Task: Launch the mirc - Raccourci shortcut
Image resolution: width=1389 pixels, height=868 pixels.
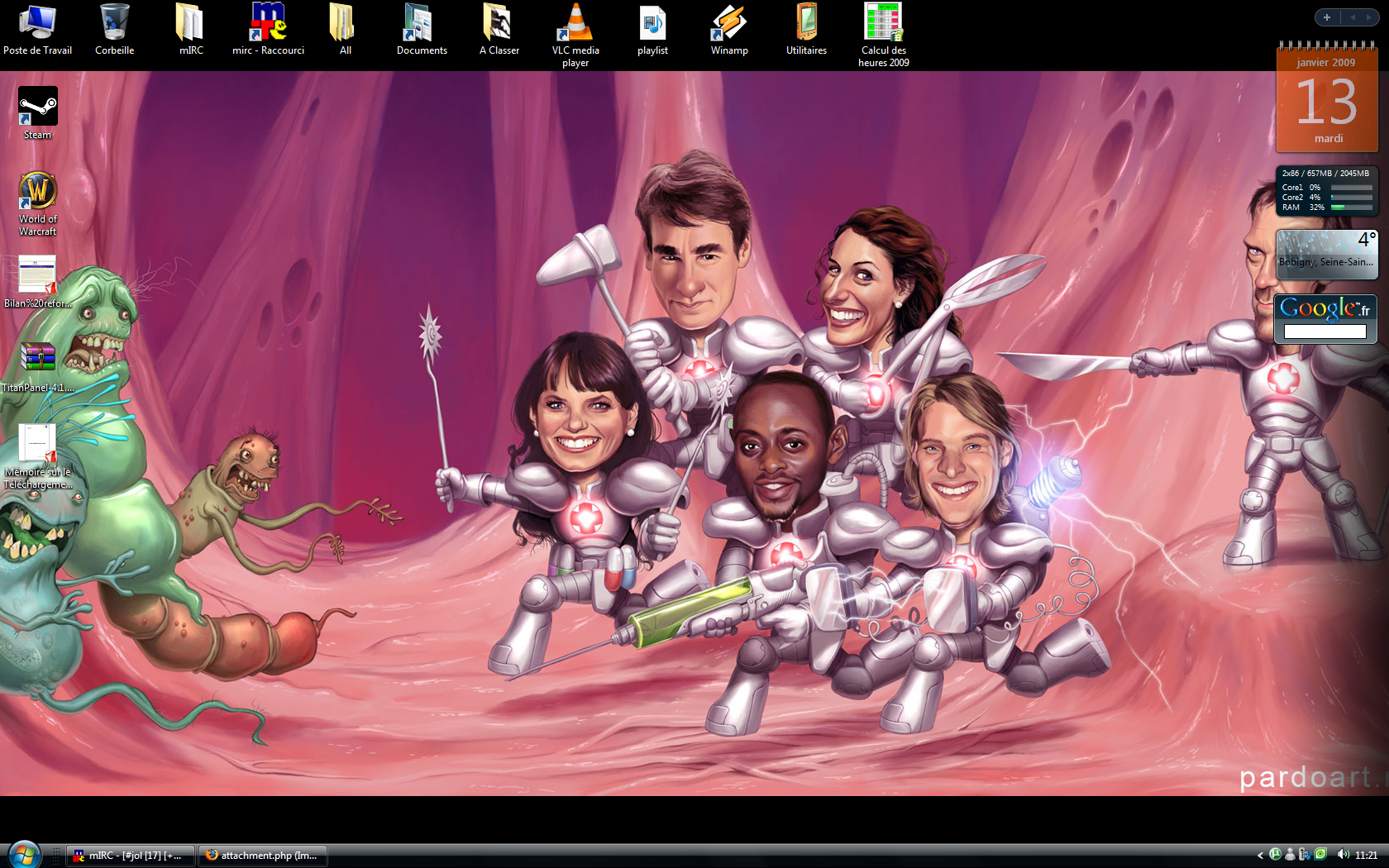Action: [x=268, y=29]
